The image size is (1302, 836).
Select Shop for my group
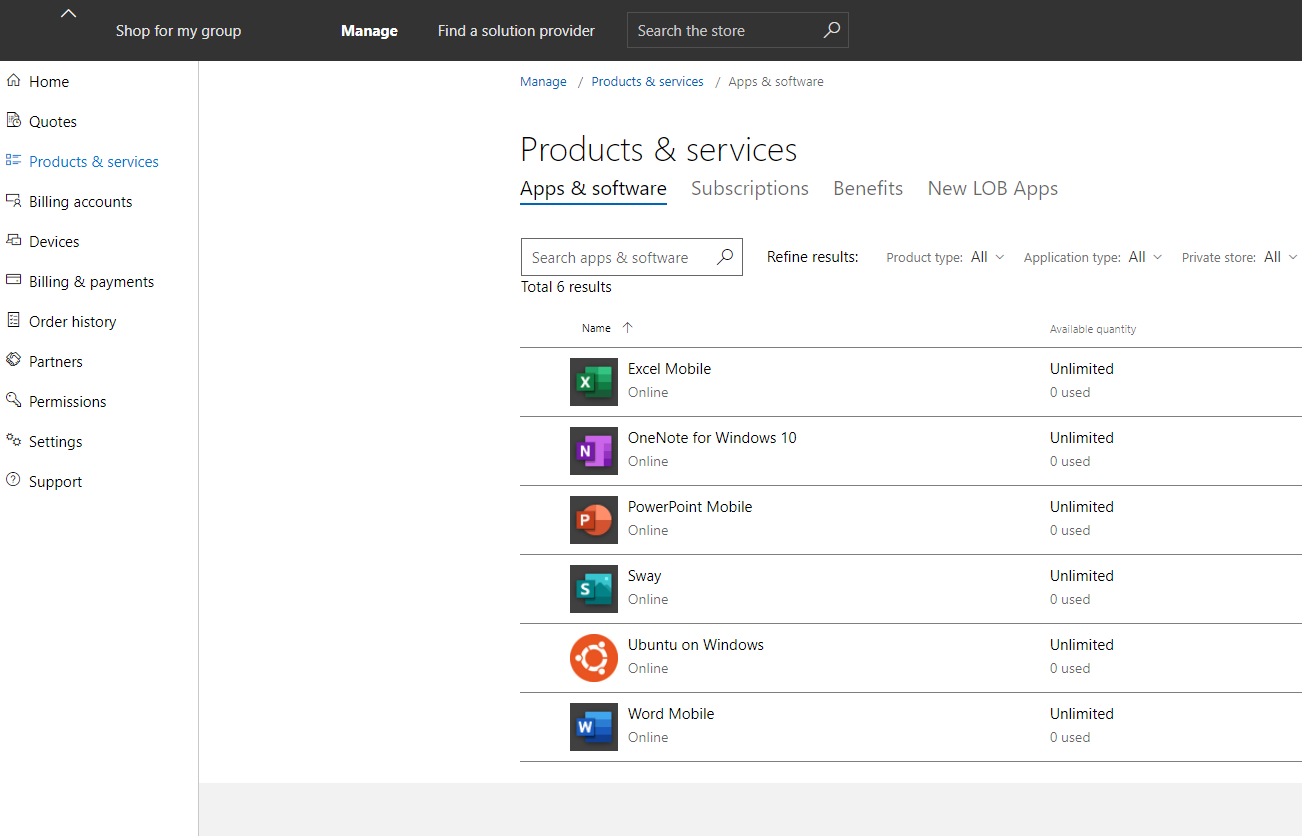(178, 31)
